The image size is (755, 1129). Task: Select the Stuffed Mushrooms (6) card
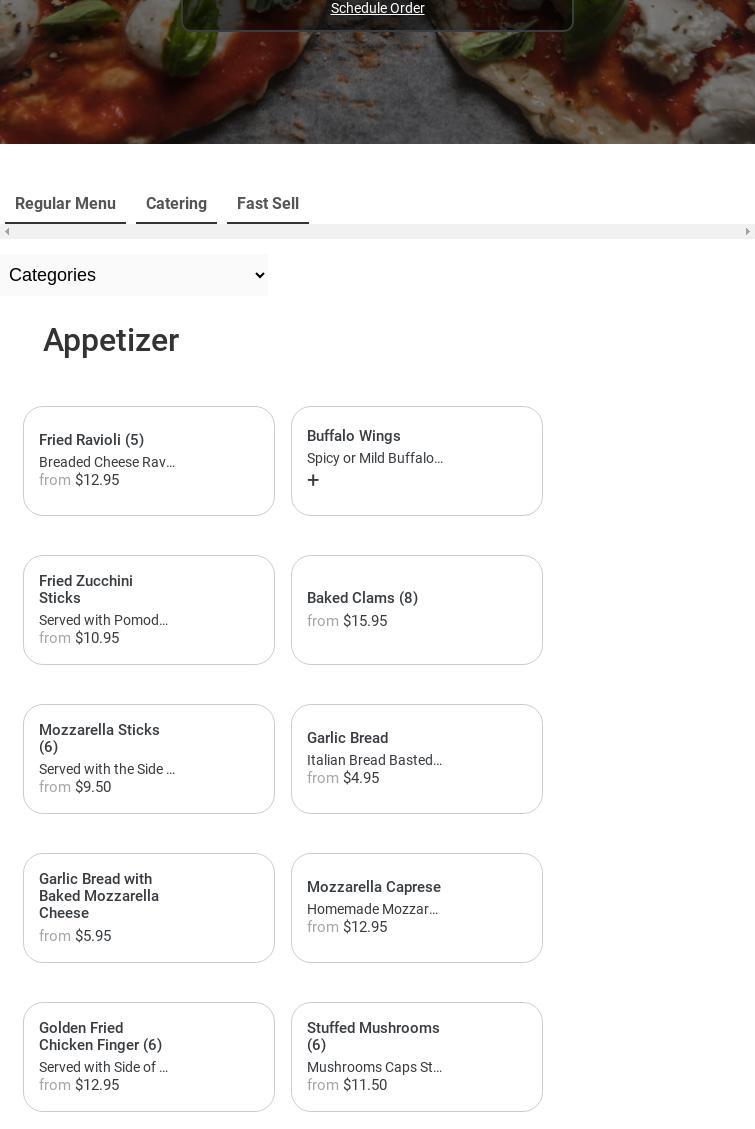click(x=417, y=1057)
